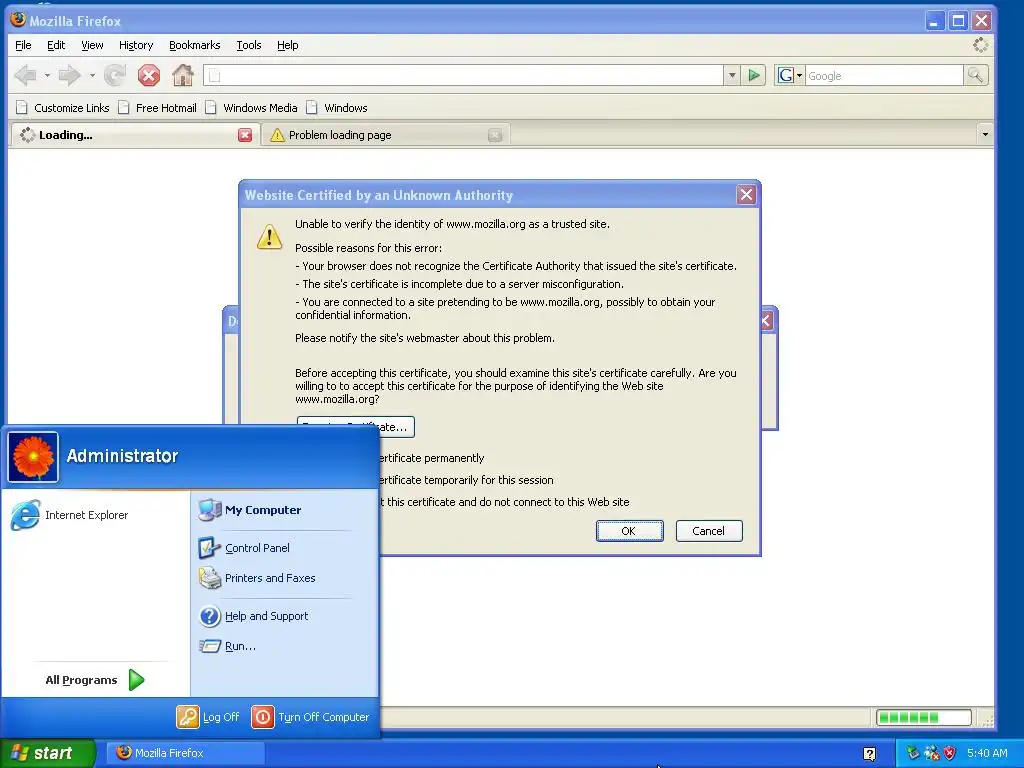Go to the Home page icon
This screenshot has height=768, width=1024.
pyautogui.click(x=183, y=76)
